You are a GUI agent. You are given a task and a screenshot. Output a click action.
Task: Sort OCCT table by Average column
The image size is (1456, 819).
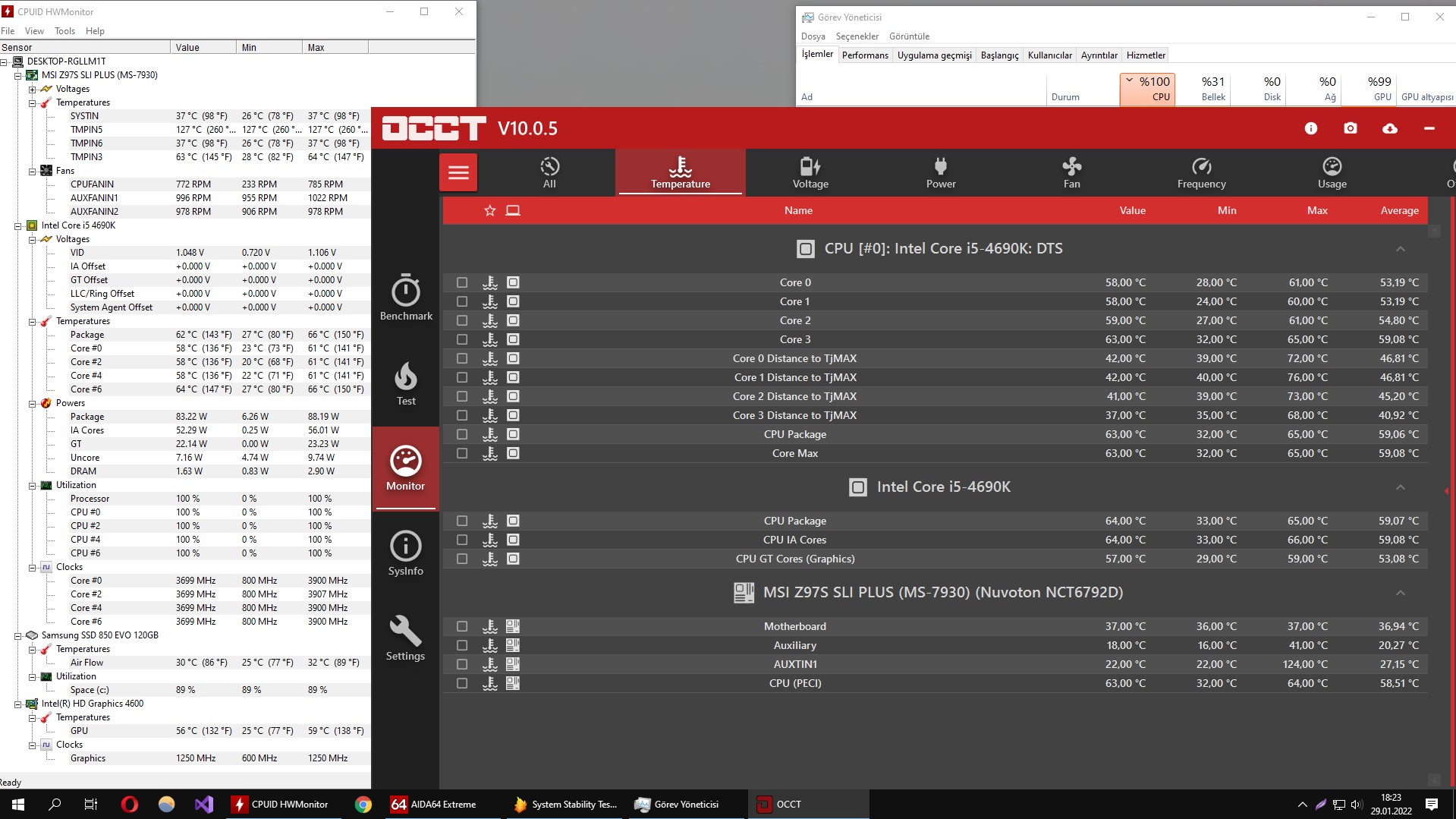1399,210
